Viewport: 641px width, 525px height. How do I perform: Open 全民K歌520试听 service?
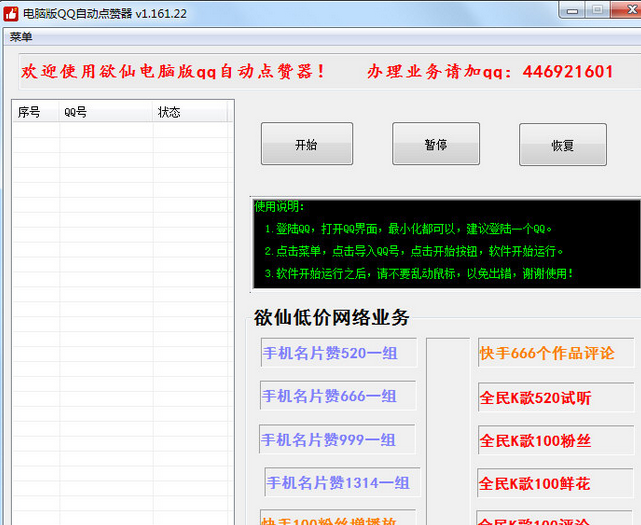click(x=556, y=397)
